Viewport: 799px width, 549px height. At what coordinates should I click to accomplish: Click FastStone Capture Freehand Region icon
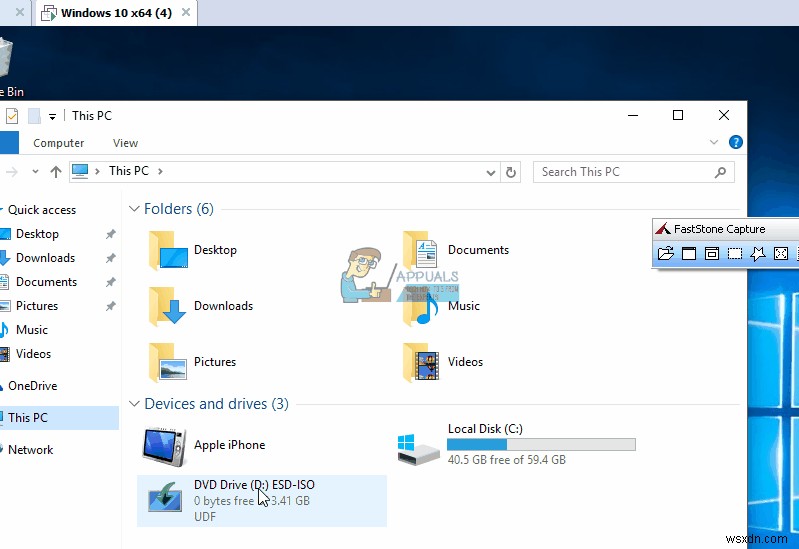point(758,253)
